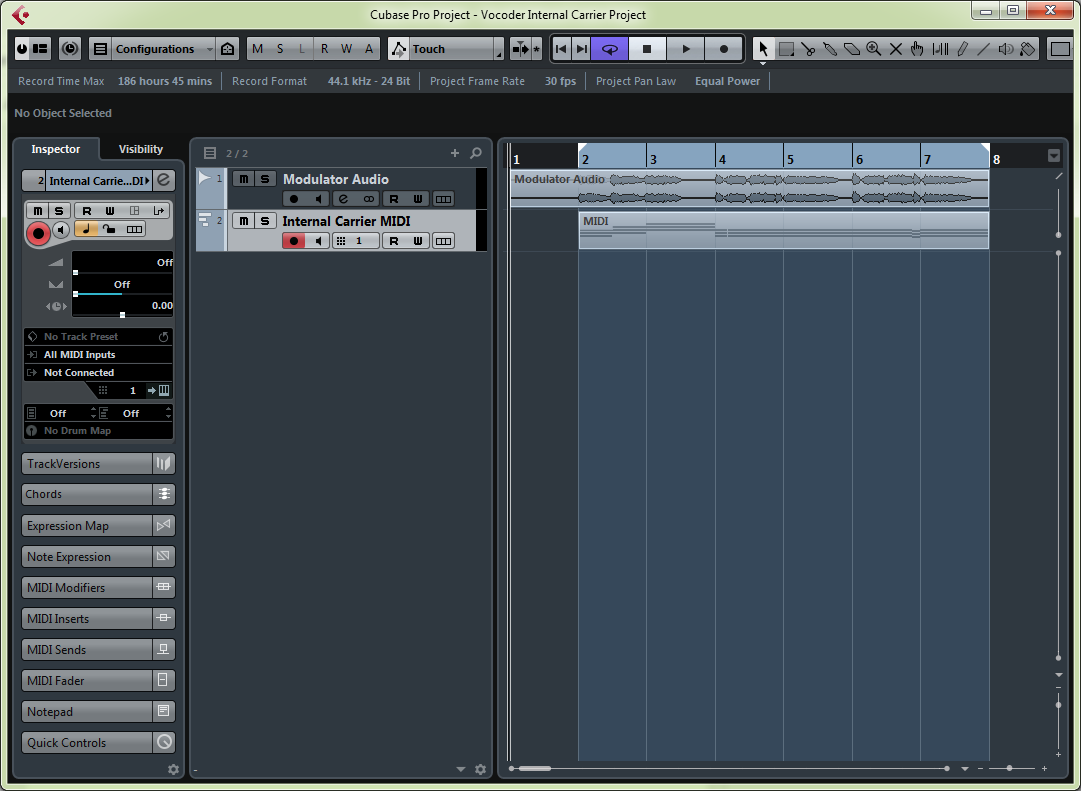Select the Mute X tool

pyautogui.click(x=896, y=49)
